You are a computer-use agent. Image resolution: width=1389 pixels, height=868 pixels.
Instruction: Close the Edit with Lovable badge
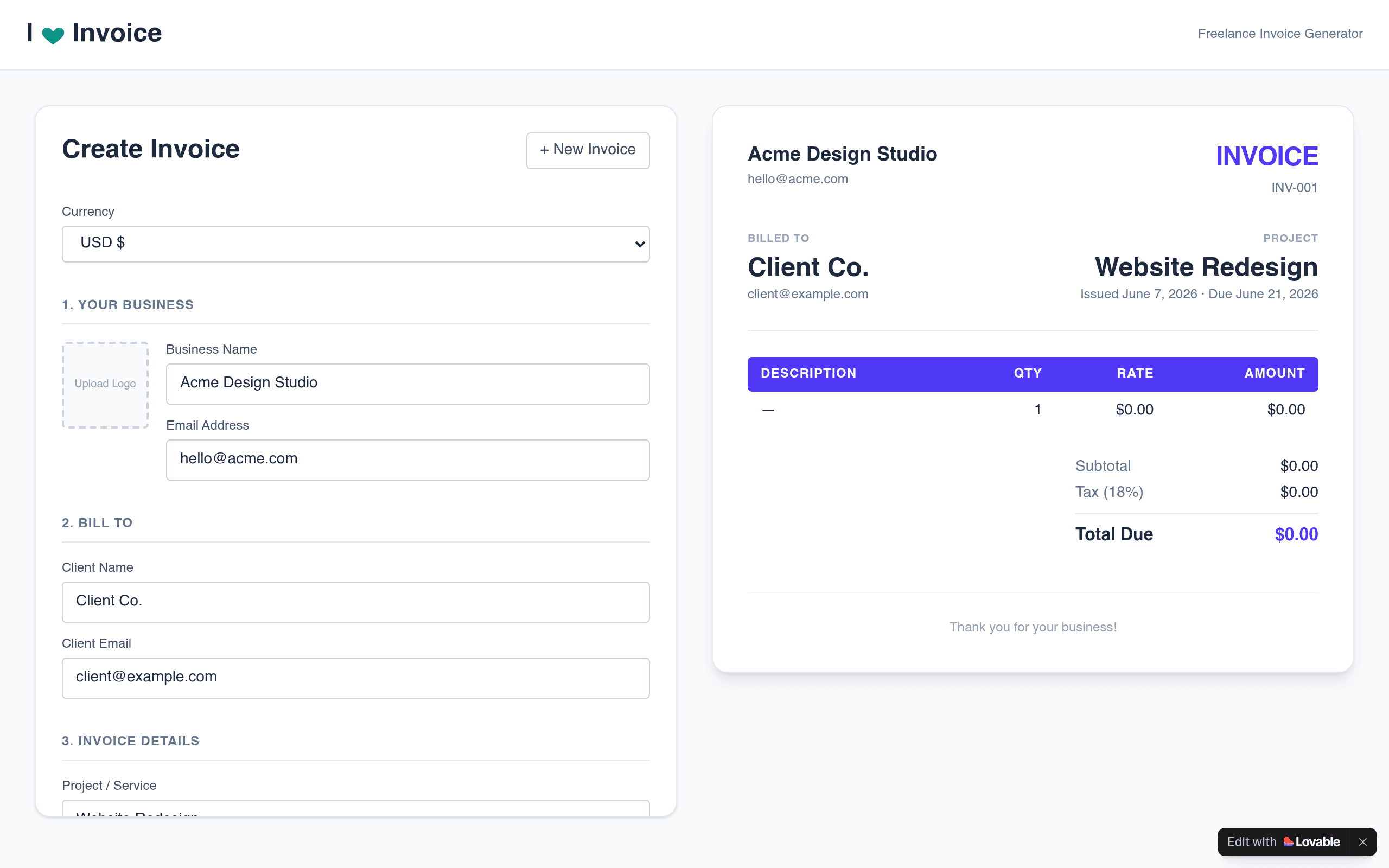[x=1362, y=841]
